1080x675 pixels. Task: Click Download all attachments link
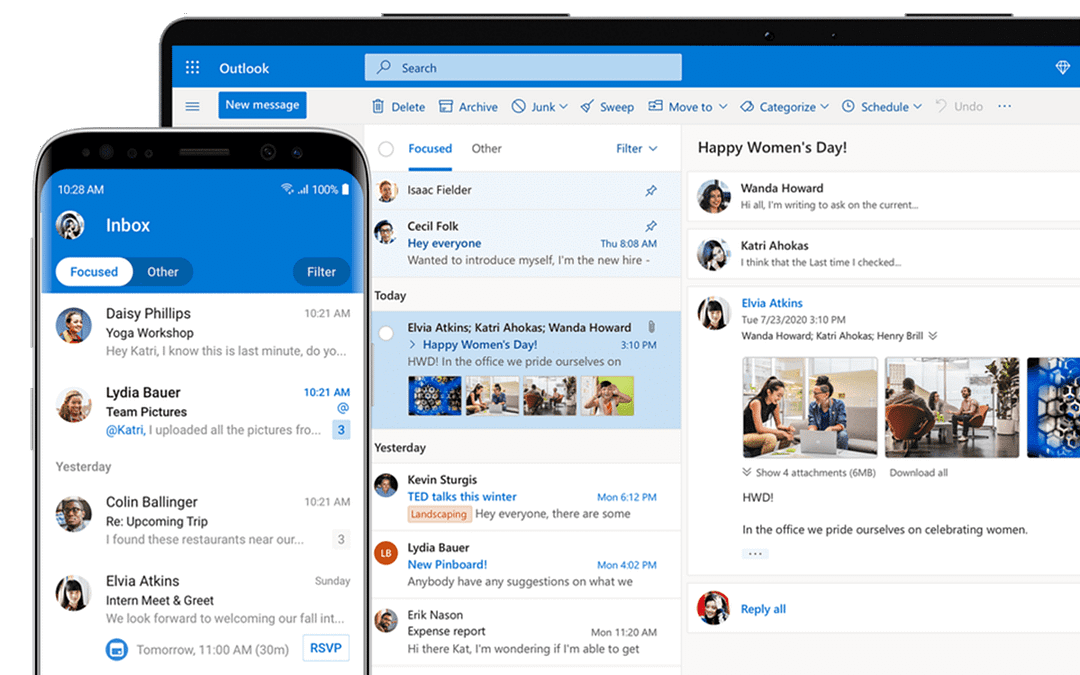918,472
